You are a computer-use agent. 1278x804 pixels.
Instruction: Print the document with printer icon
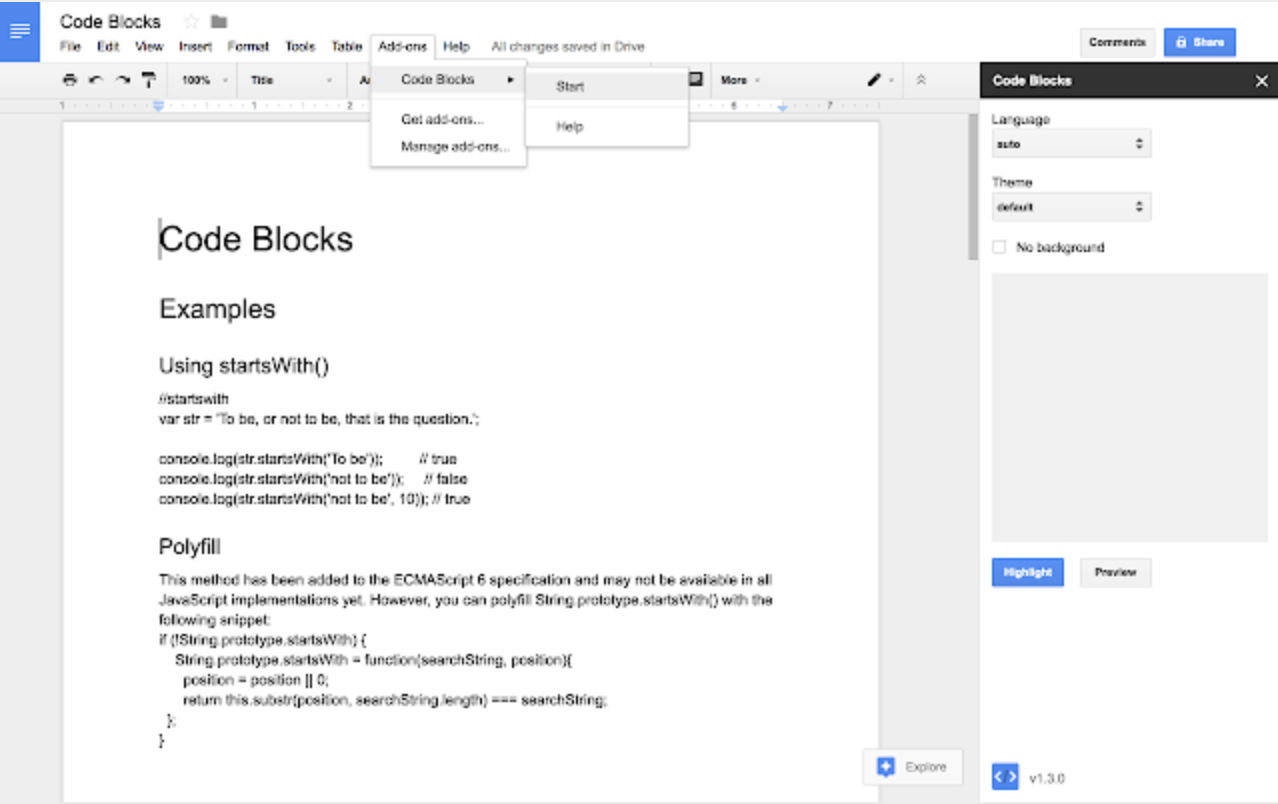(69, 80)
